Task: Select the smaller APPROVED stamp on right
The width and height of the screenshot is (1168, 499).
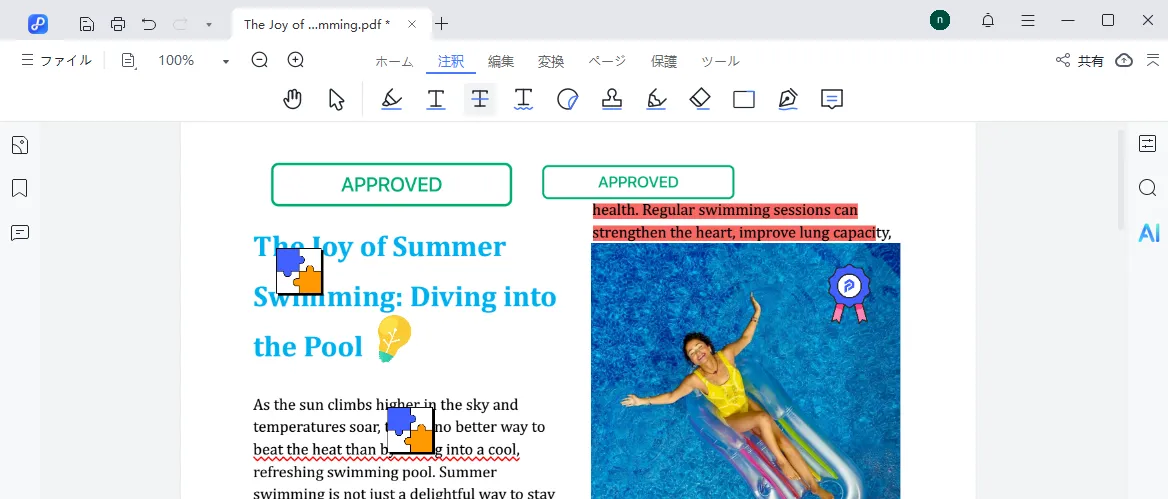Action: (638, 182)
